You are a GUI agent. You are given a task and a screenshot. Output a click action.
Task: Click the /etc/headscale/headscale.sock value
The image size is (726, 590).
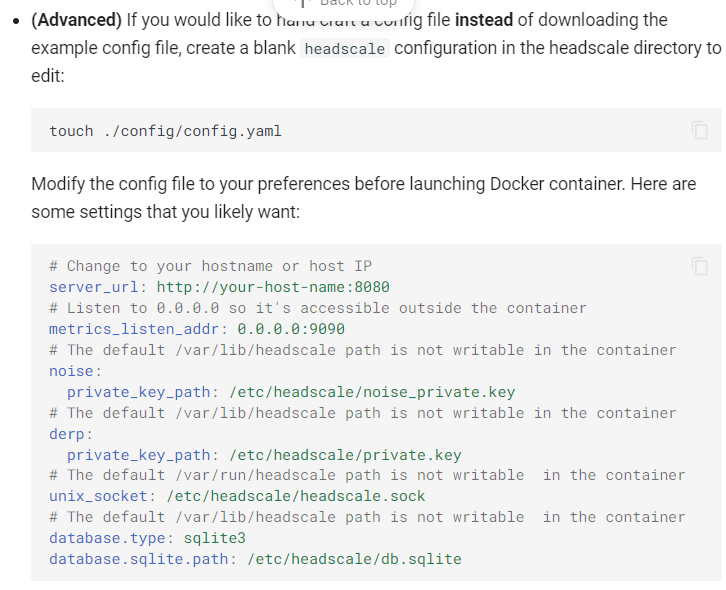[x=296, y=496]
